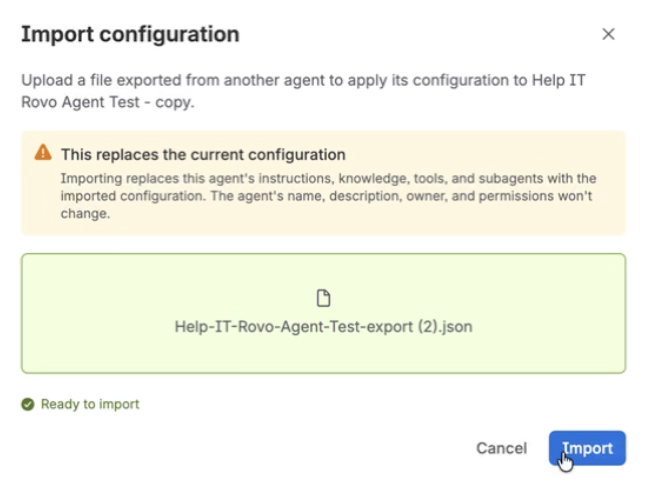Close the Import configuration dialog with X
Viewport: 646px width, 482px height.
(x=608, y=34)
